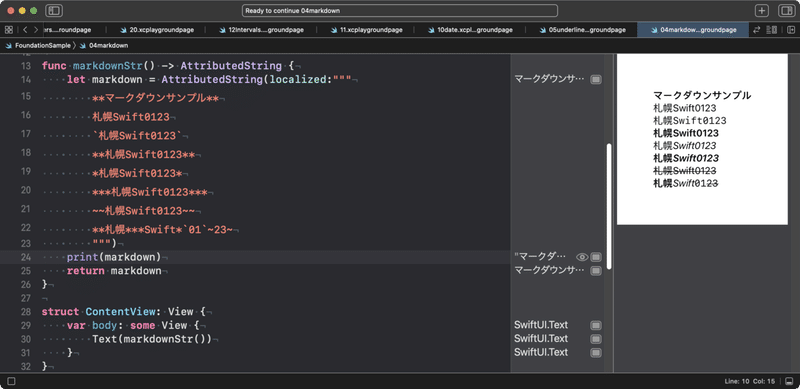
Task: Click '`札幌Swift0123`' code on line 17
Action: pyautogui.click(x=137, y=136)
